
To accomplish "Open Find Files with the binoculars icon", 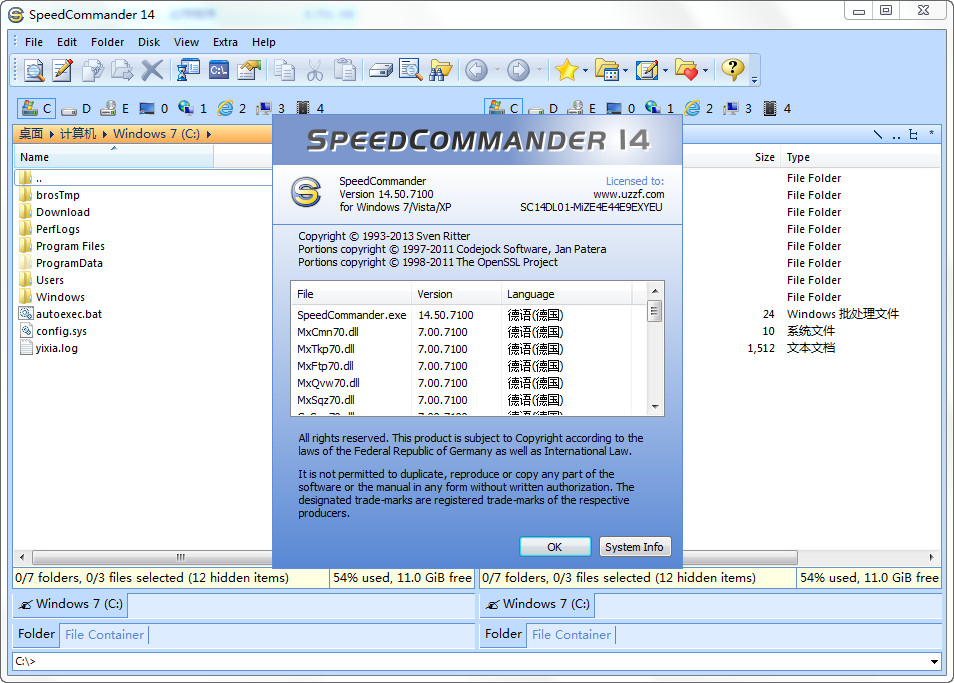I will point(439,70).
